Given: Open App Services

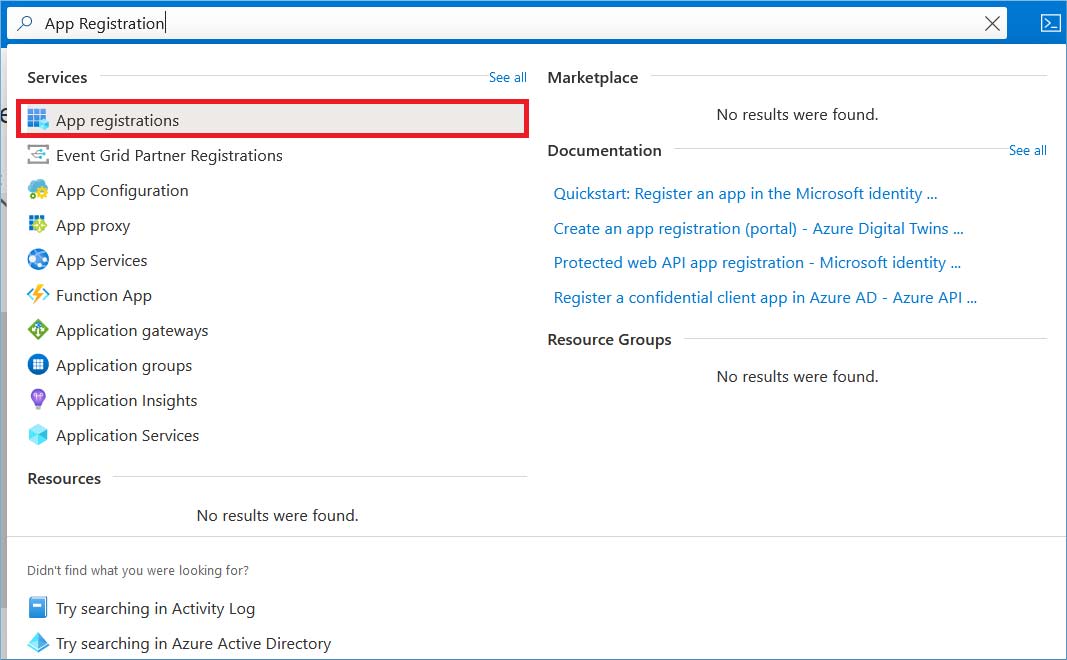Looking at the screenshot, I should (x=101, y=261).
